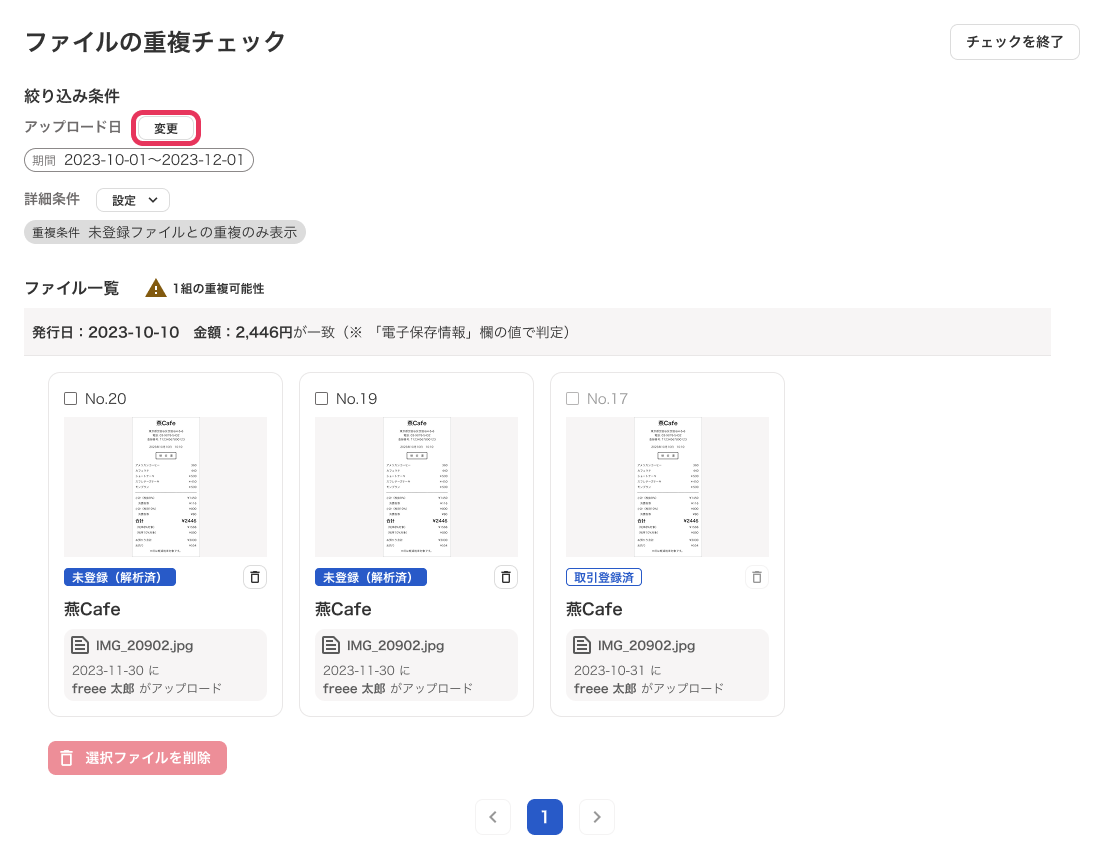Viewport: 1104px width, 859px height.
Task: Click 未登録（解析済）badge on No.20 card
Action: tap(120, 577)
